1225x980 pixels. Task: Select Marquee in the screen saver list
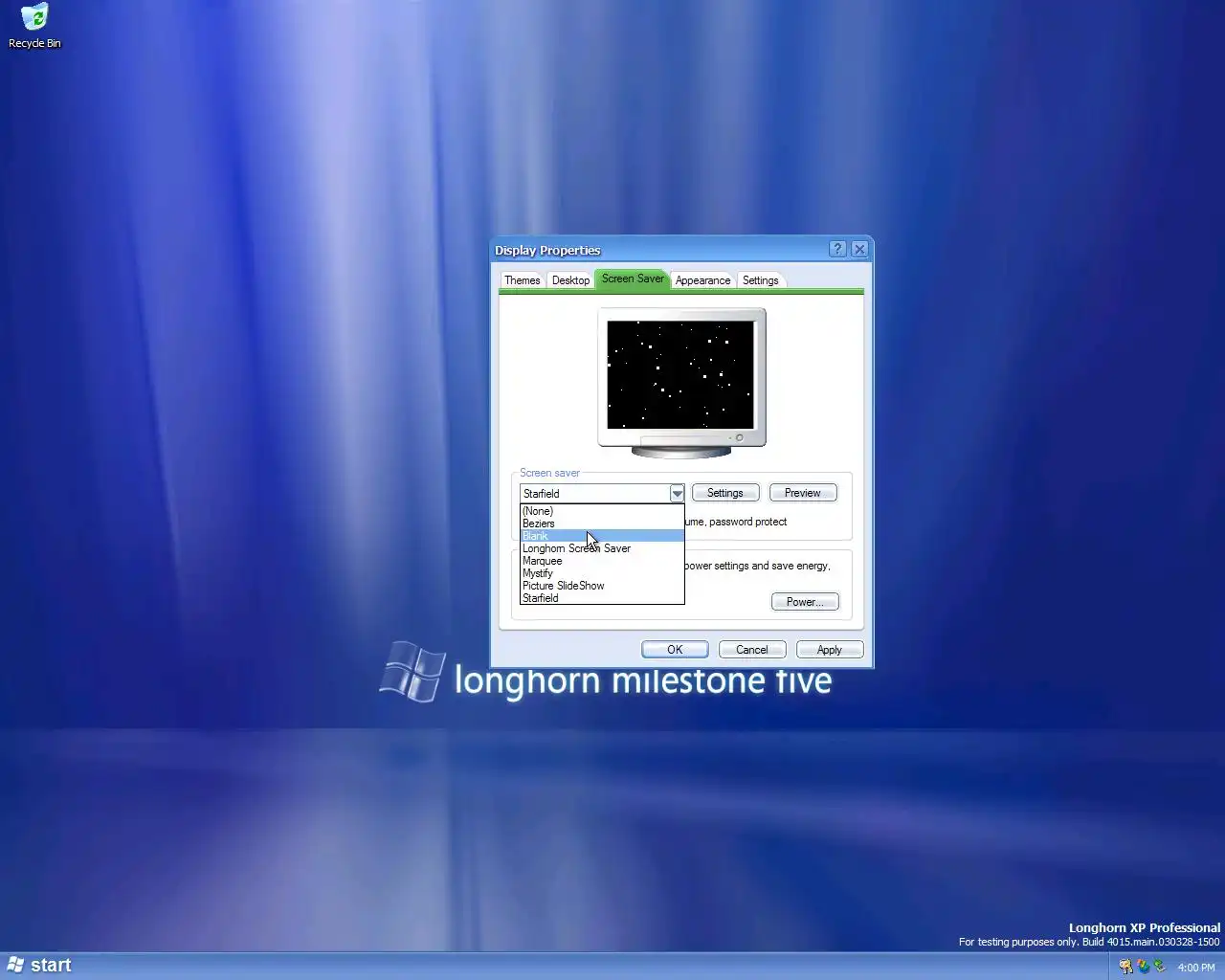(602, 561)
